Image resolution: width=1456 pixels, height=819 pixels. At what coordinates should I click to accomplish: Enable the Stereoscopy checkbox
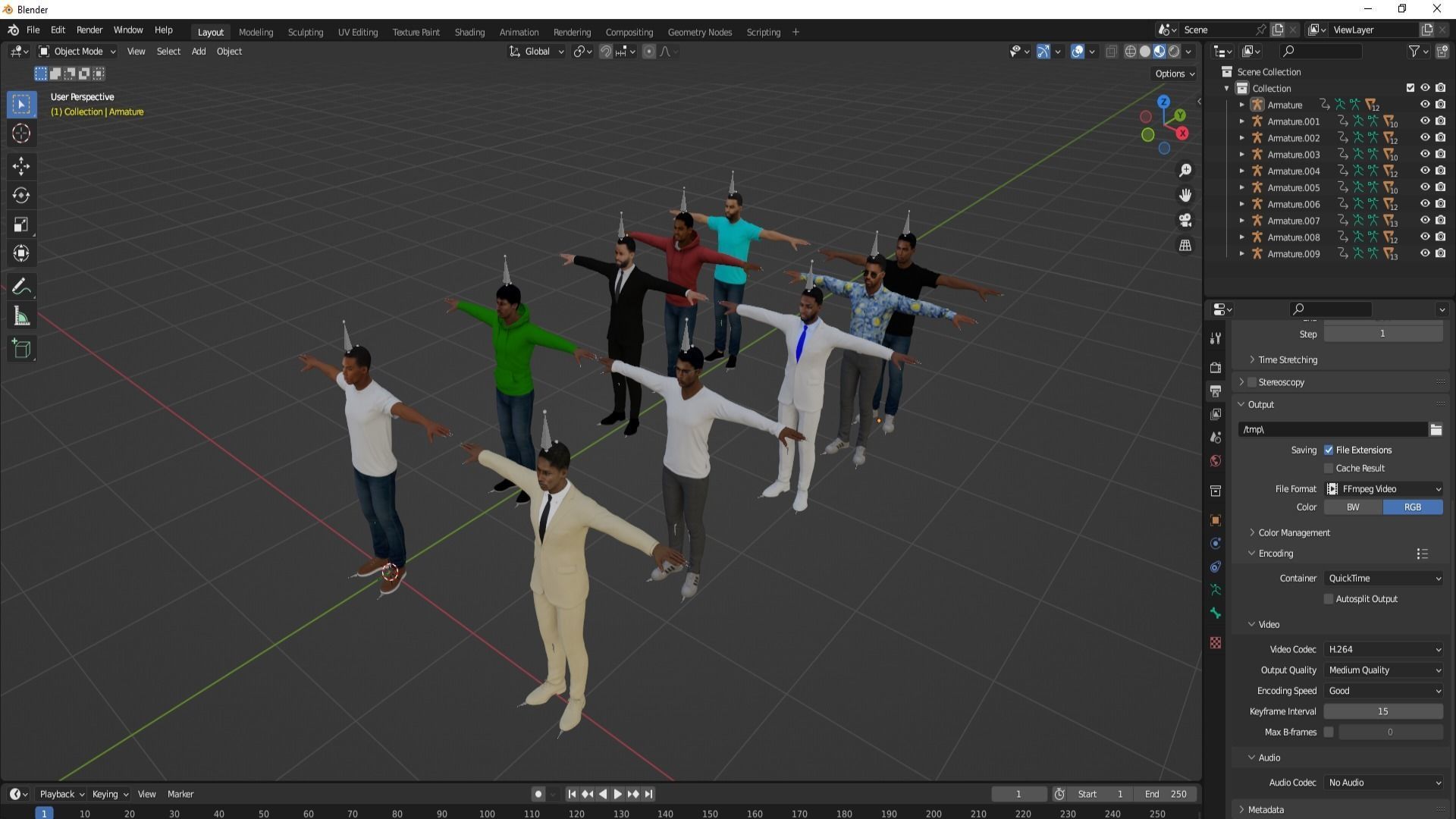coord(1252,382)
